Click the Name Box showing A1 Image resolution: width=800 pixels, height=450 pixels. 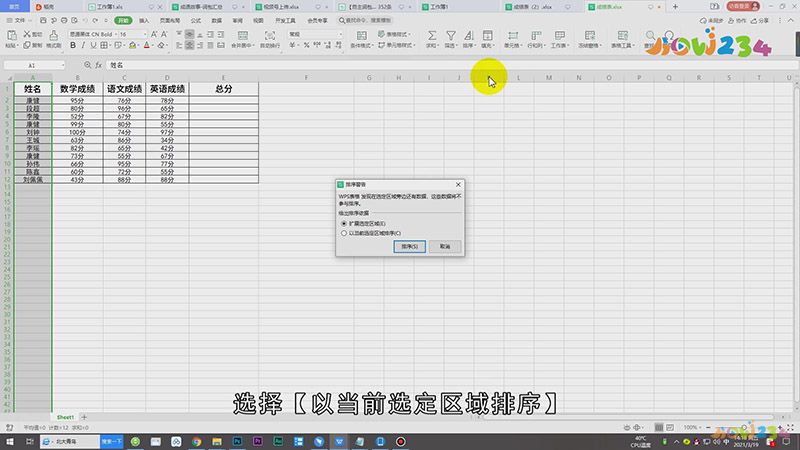[x=32, y=65]
